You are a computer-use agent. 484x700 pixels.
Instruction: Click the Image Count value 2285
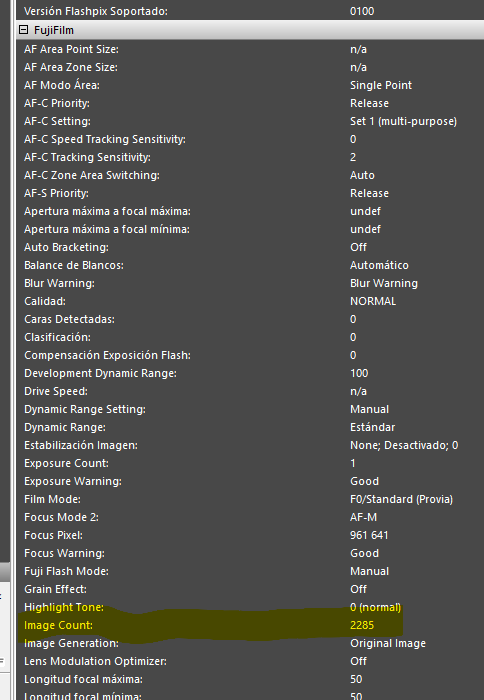click(362, 625)
